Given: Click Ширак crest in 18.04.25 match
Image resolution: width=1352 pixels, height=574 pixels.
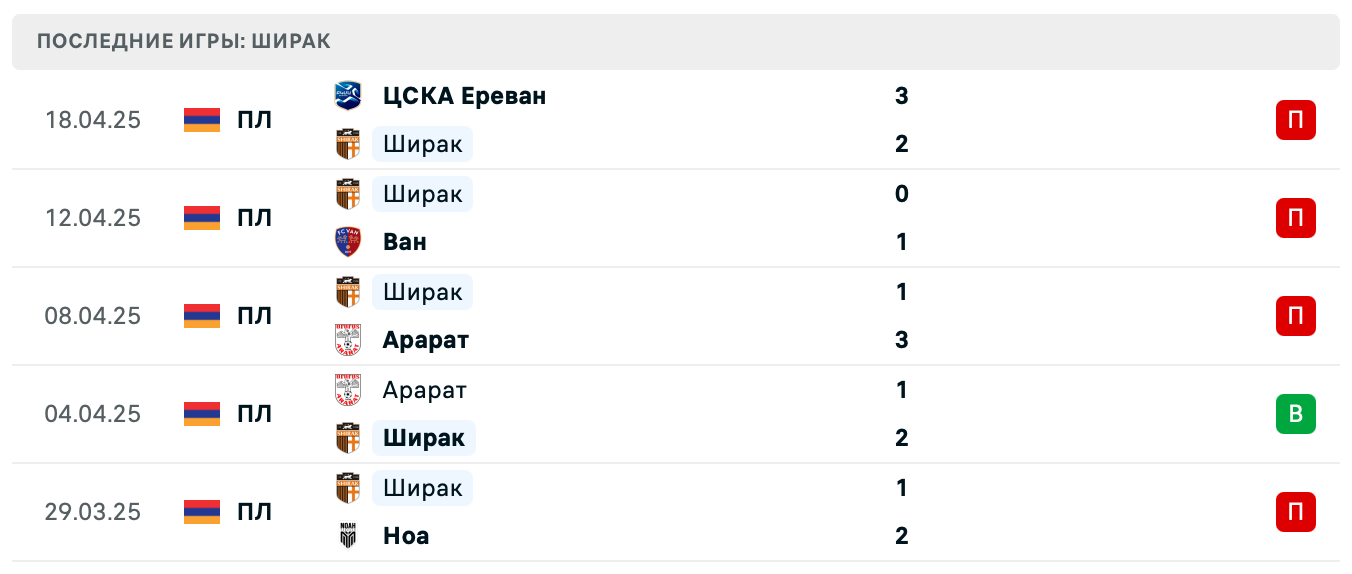Looking at the screenshot, I should click(x=347, y=144).
